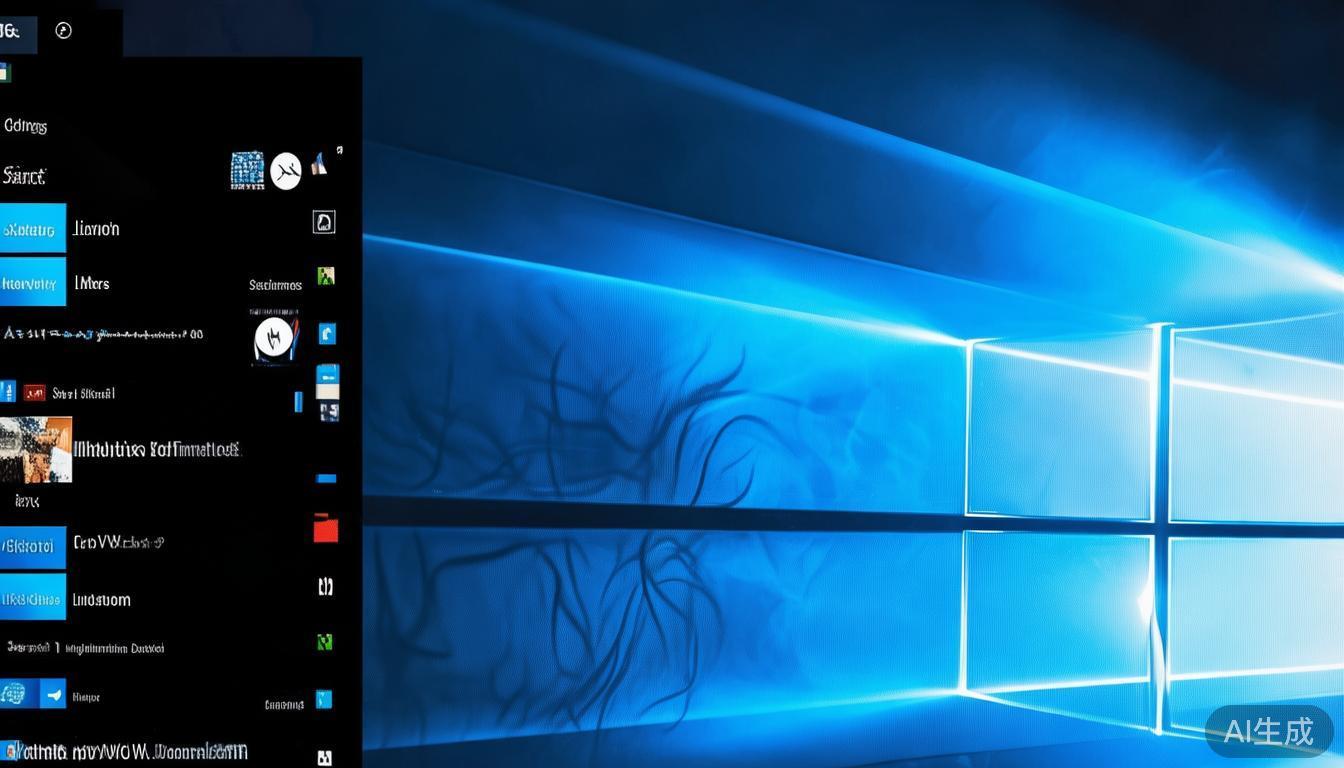Open the photo thumbnail tile
1344x768 pixels.
tap(36, 449)
